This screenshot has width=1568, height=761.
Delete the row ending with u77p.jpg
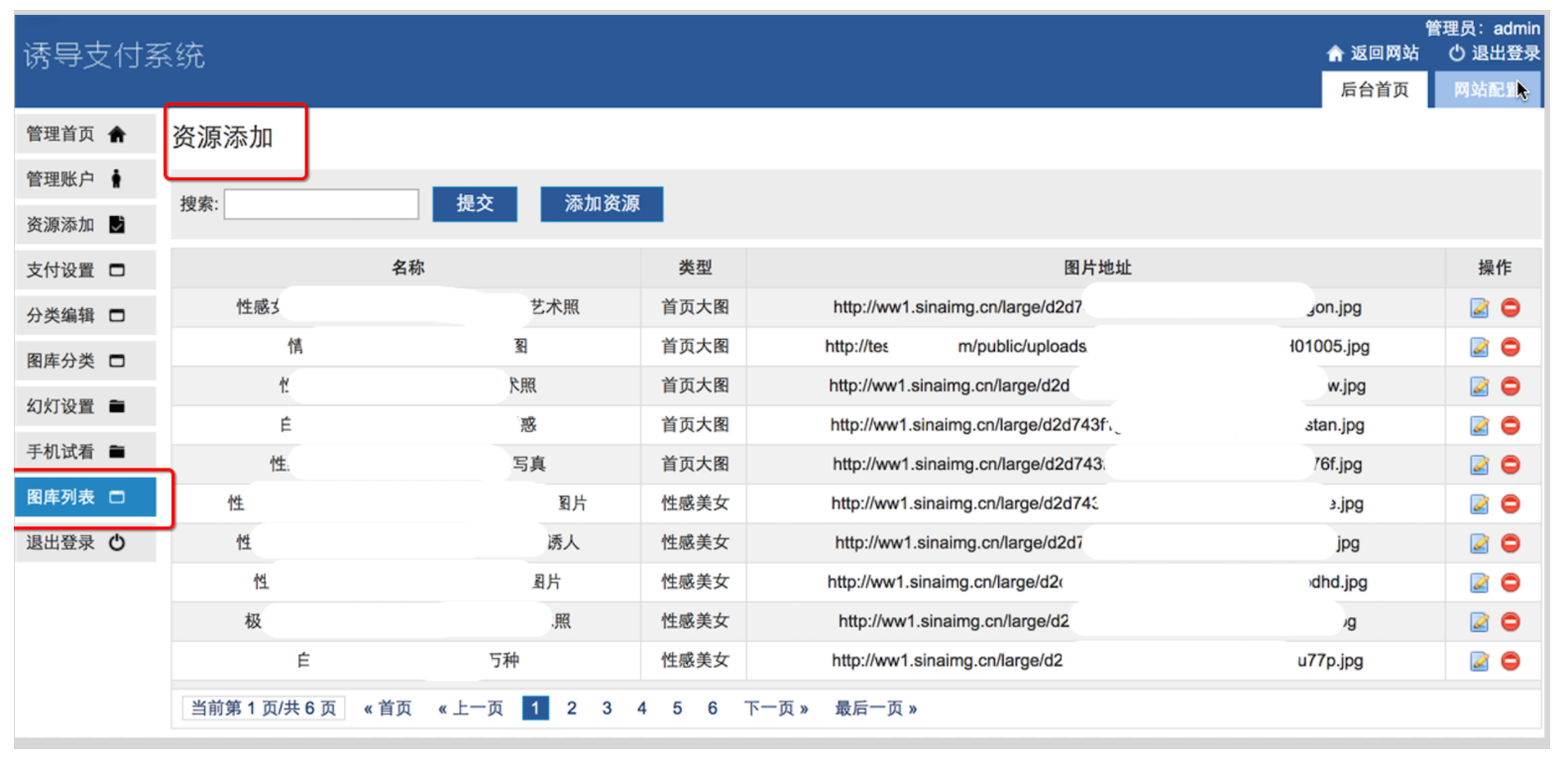click(x=1511, y=661)
